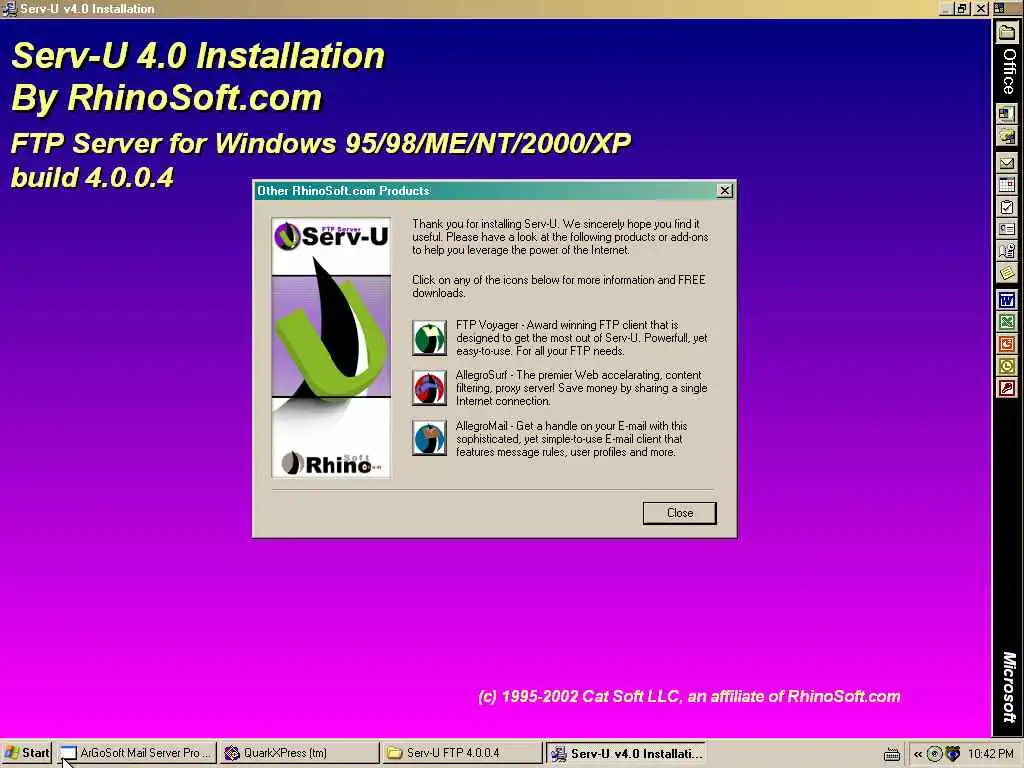1024x768 pixels.
Task: Click New Contact card icon in Office bar
Action: tap(1006, 229)
